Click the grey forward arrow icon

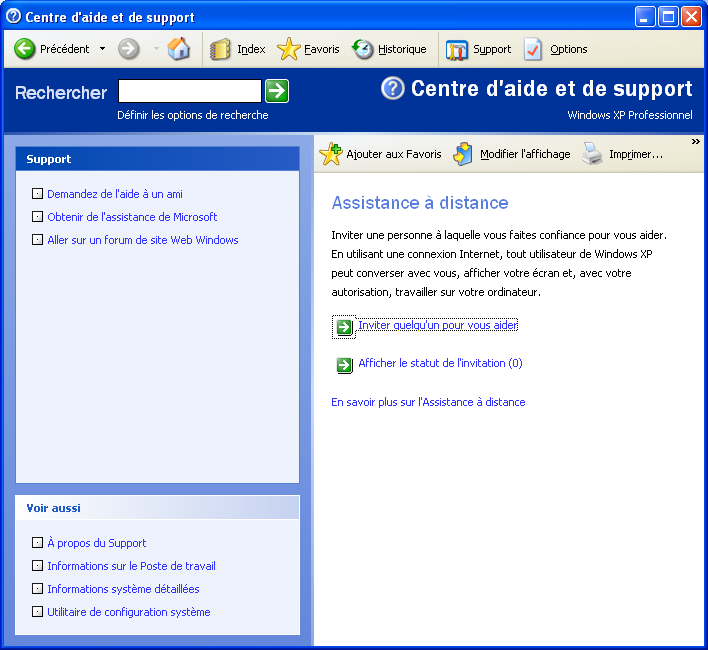click(129, 49)
